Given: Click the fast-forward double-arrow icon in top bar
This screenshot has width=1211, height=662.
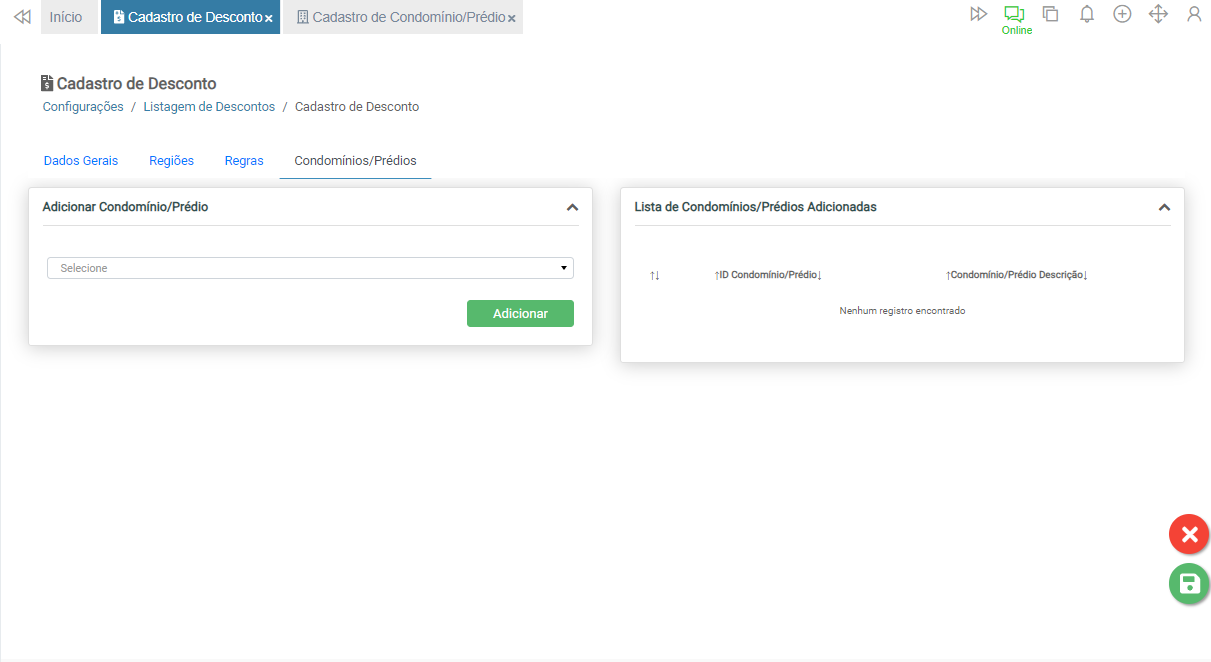Looking at the screenshot, I should 978,14.
